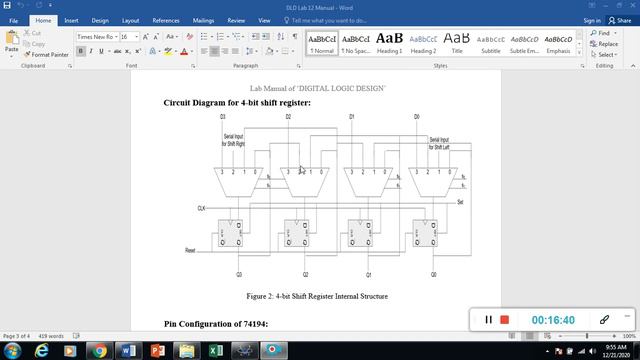Click the Format Painter tool

46,54
